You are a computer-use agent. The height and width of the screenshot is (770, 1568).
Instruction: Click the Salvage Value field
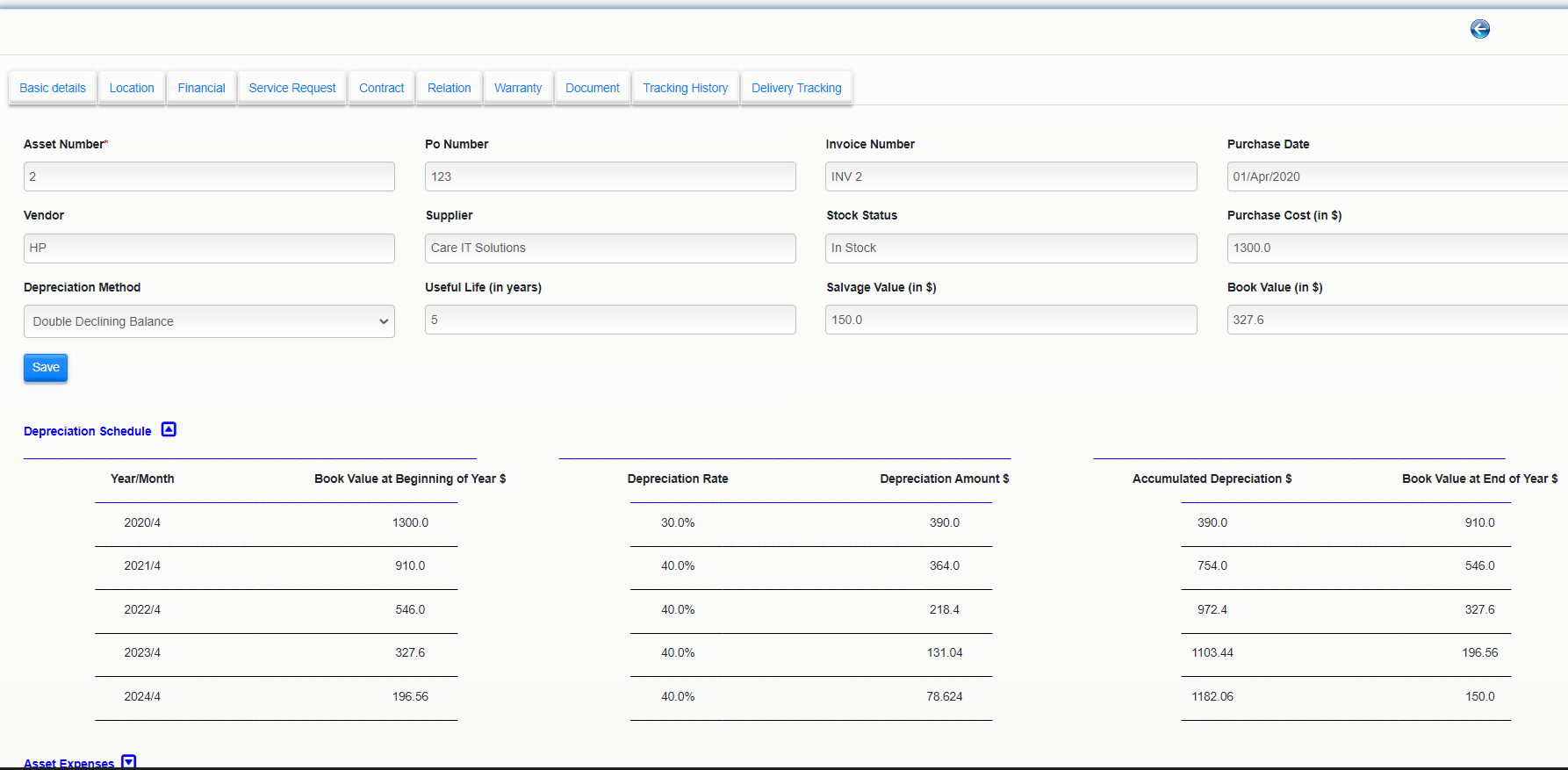point(1011,320)
